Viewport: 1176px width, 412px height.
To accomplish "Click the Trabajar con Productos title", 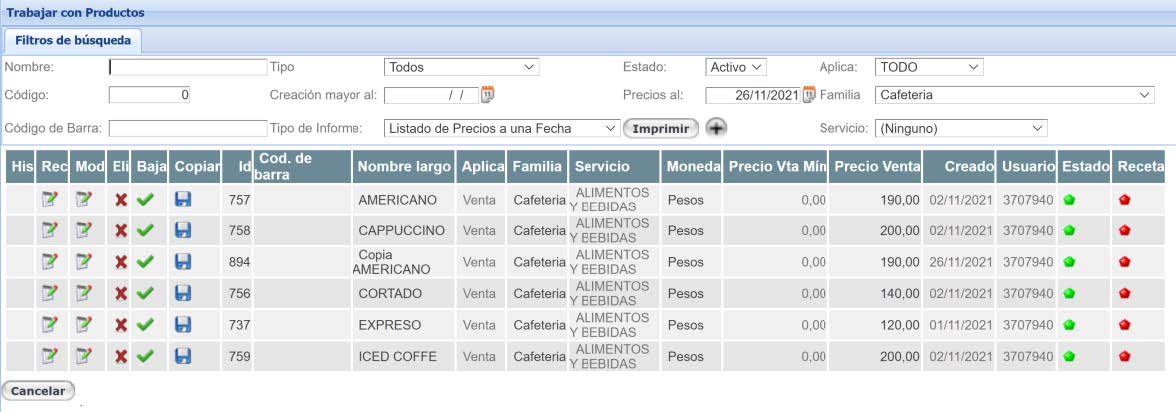I will (75, 13).
